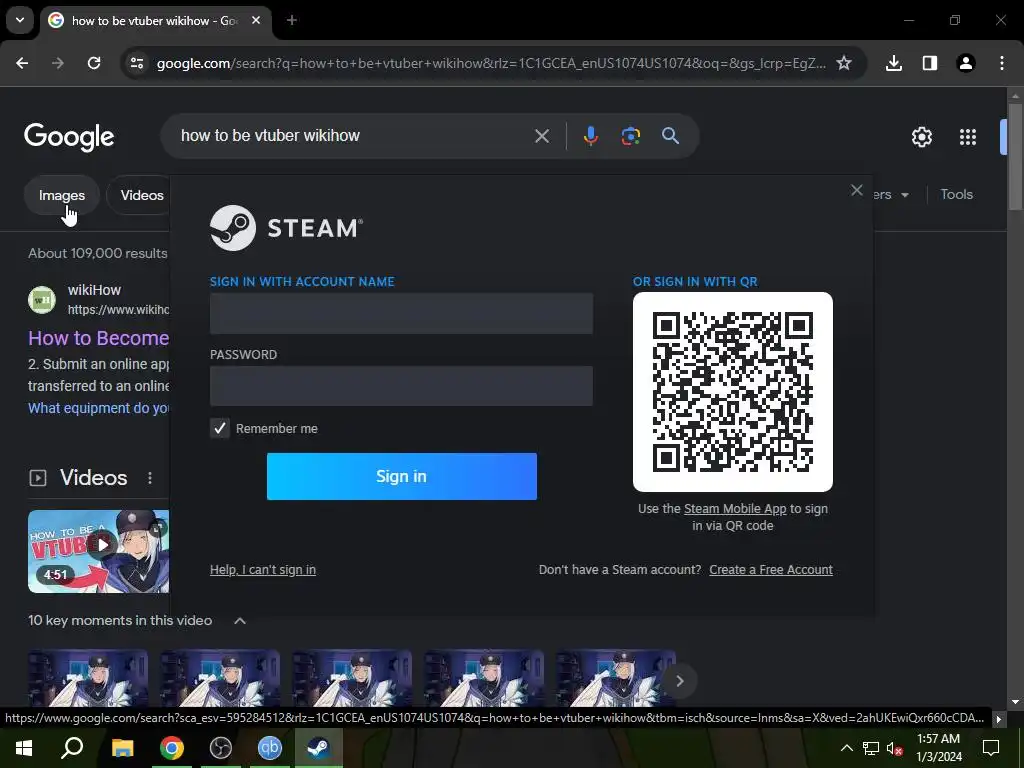The width and height of the screenshot is (1024, 768).
Task: Bookmark this page with the star icon
Action: click(844, 63)
